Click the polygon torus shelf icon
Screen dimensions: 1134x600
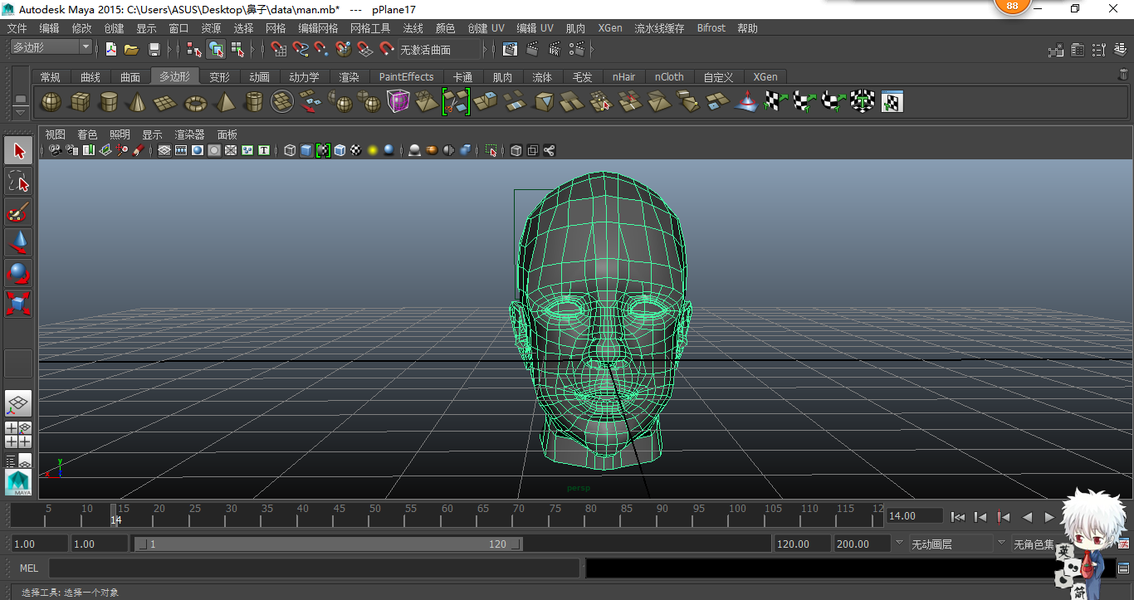tap(196, 102)
